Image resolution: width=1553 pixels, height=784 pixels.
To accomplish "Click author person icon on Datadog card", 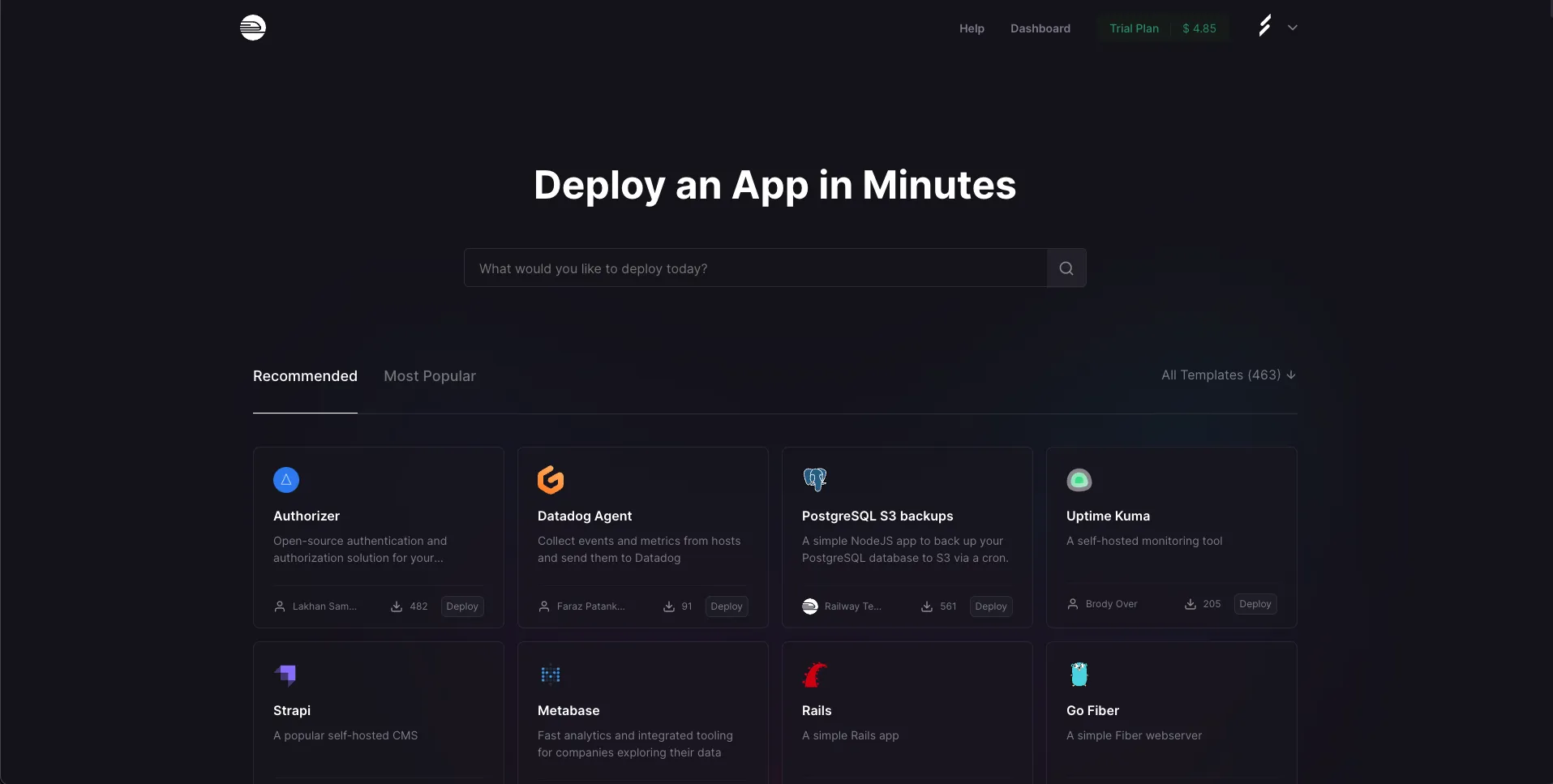I will click(x=544, y=606).
